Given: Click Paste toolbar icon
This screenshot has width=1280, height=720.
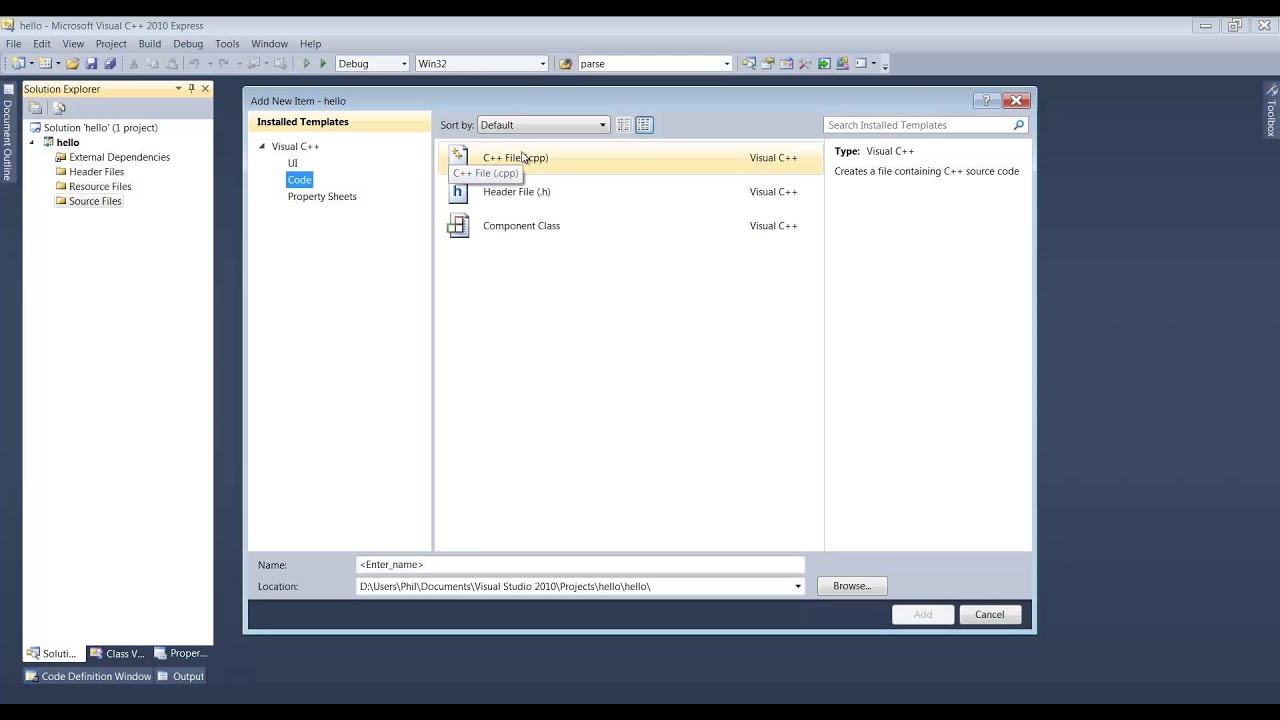Looking at the screenshot, I should tap(171, 63).
